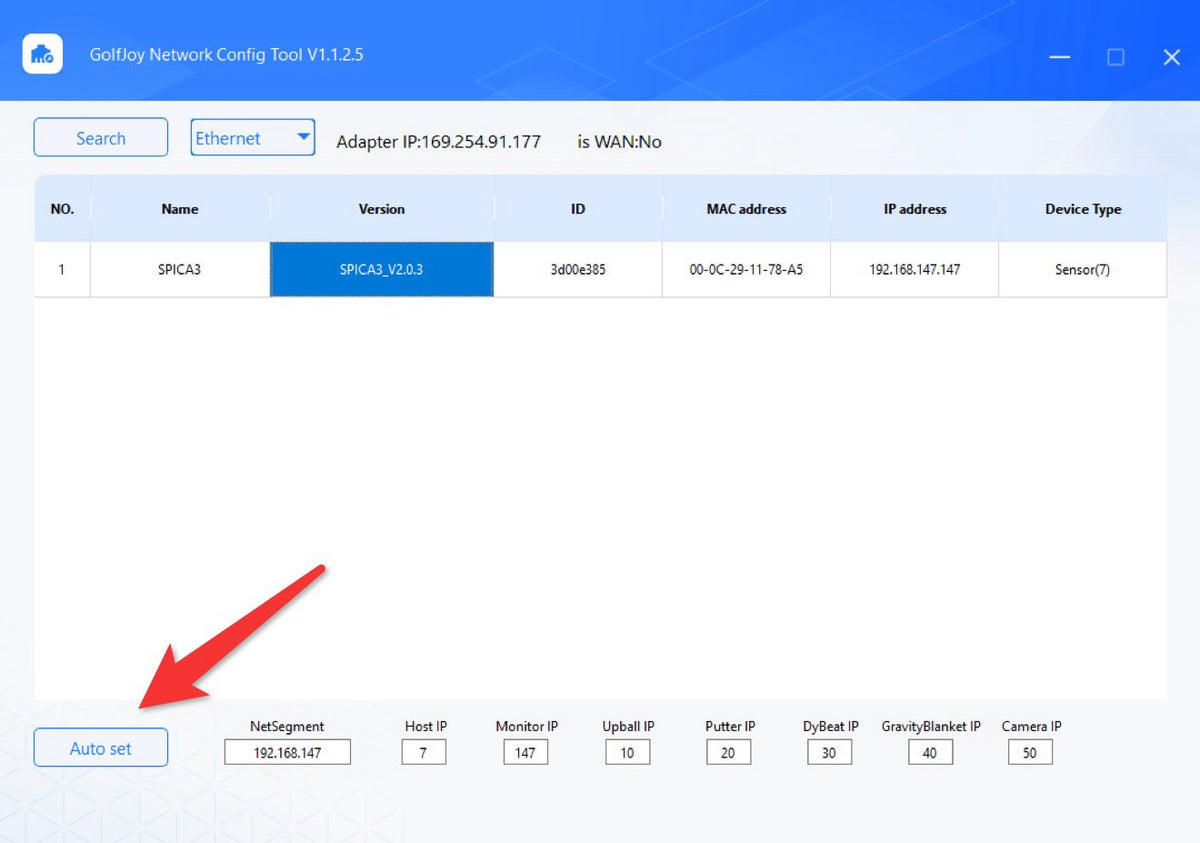The height and width of the screenshot is (843, 1200).
Task: Click the Host IP field
Action: coord(424,752)
